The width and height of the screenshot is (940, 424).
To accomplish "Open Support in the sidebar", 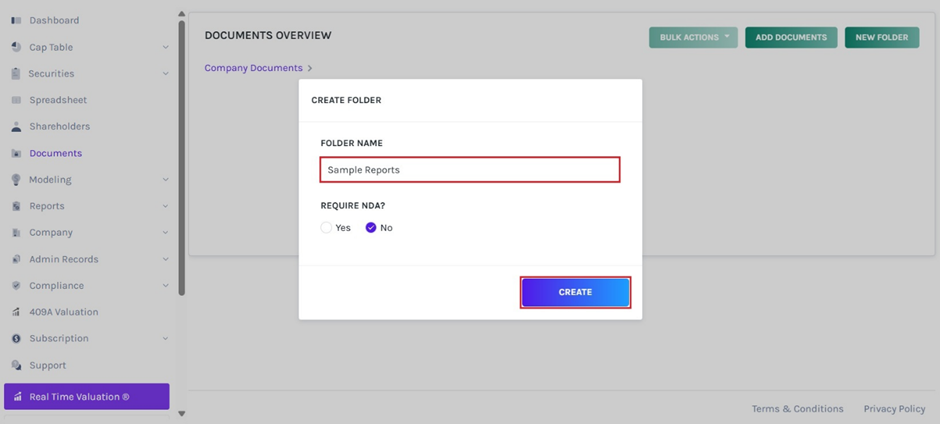I will (x=47, y=365).
